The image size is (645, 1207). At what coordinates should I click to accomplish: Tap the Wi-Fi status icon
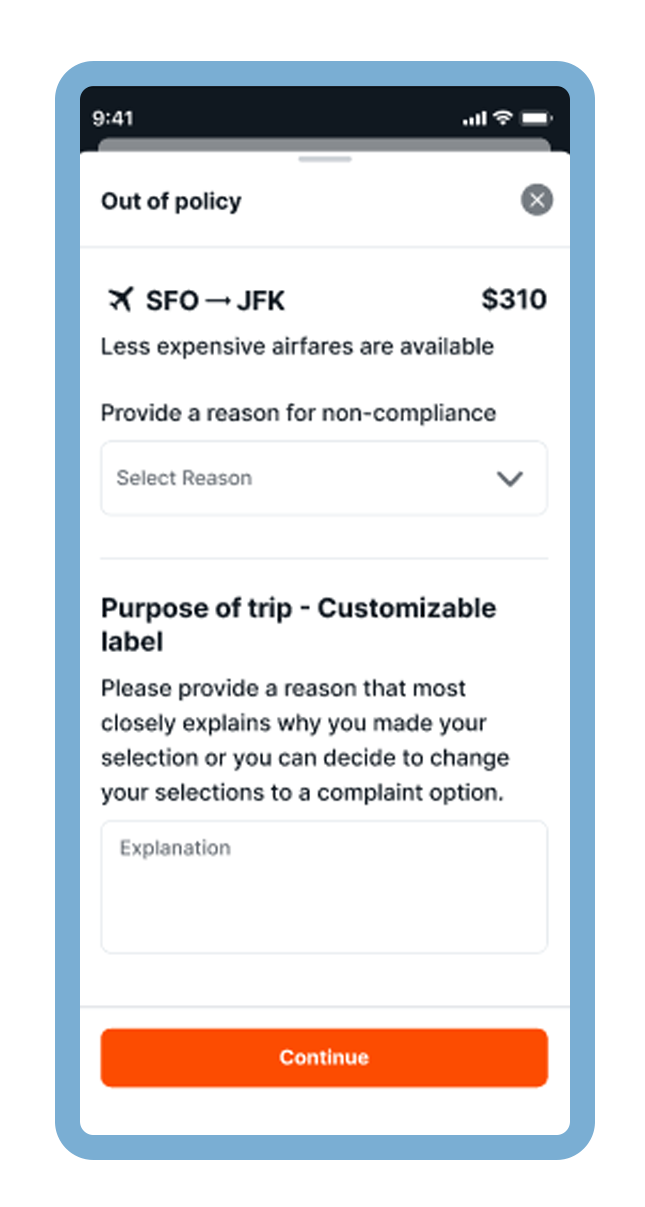tap(503, 118)
